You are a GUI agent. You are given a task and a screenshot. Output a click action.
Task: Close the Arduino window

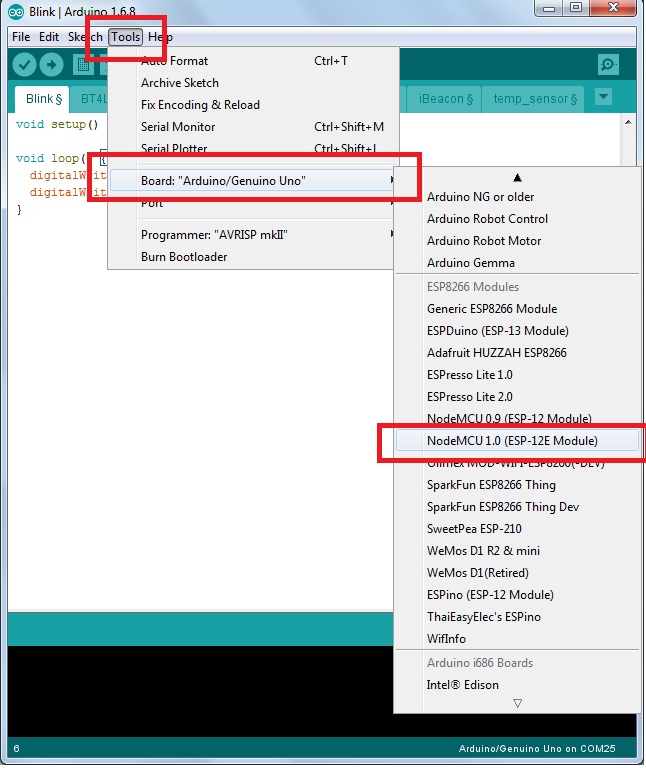[x=613, y=8]
